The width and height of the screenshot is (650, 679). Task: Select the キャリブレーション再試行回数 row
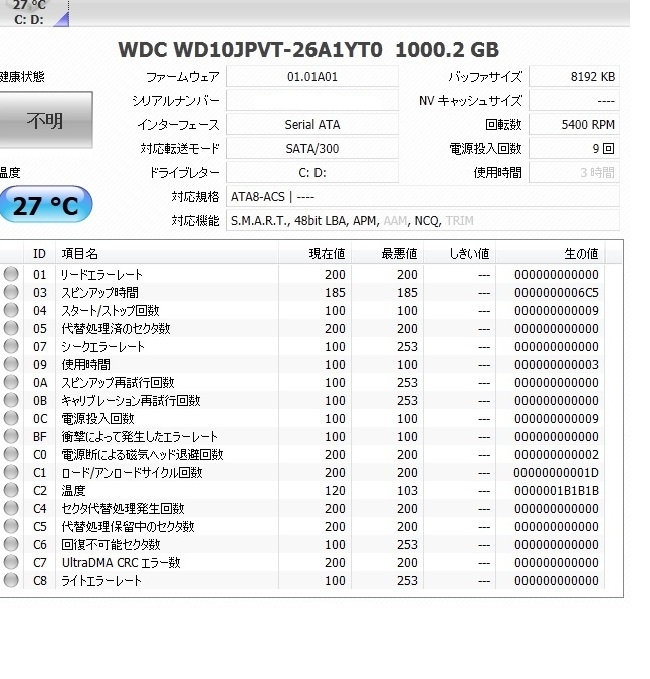(302, 400)
